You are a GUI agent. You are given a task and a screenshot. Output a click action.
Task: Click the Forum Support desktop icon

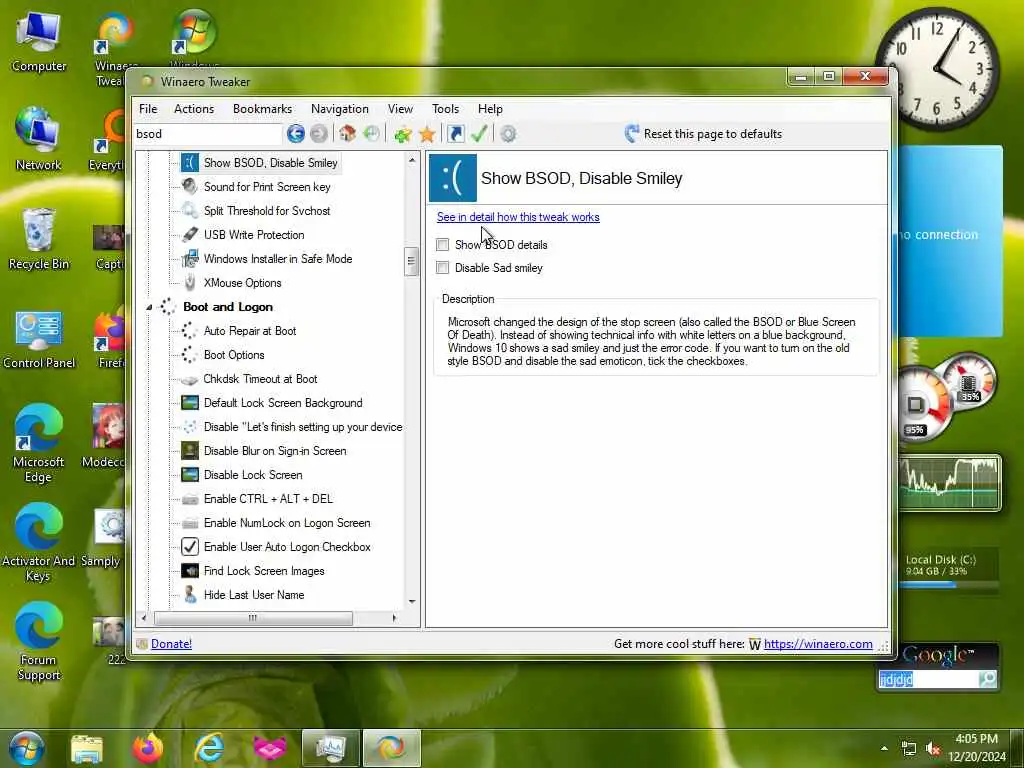39,643
